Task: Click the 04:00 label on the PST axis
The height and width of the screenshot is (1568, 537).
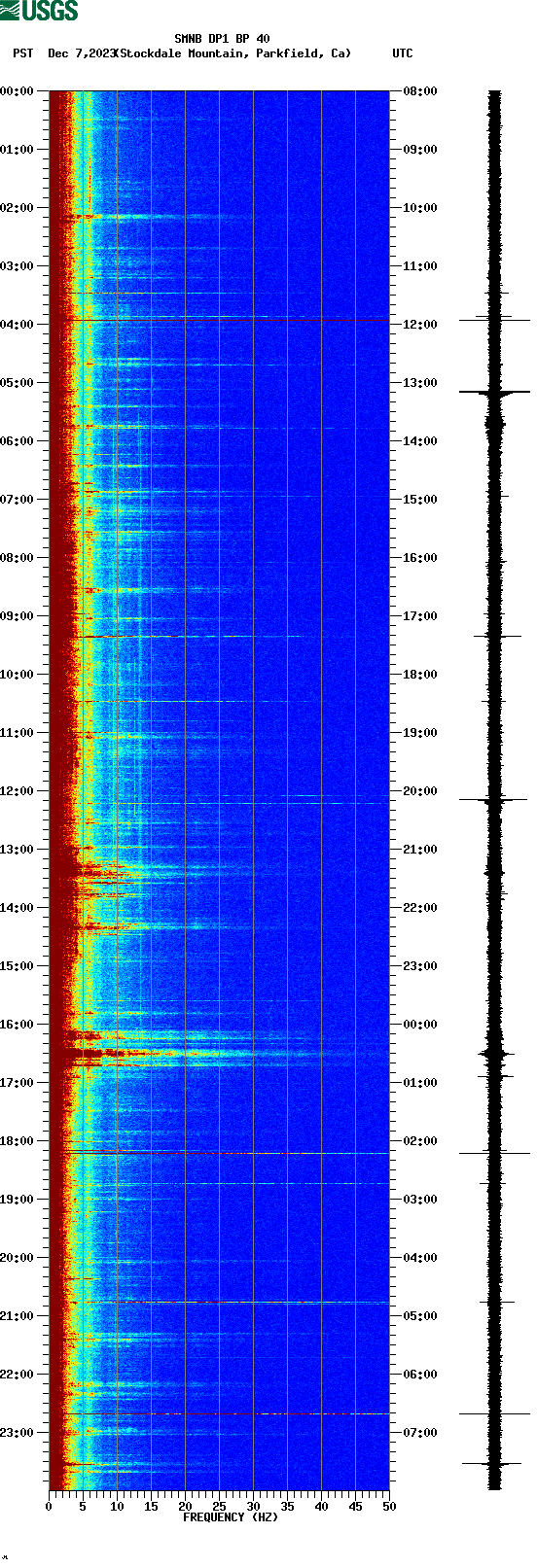Action: pyautogui.click(x=18, y=325)
